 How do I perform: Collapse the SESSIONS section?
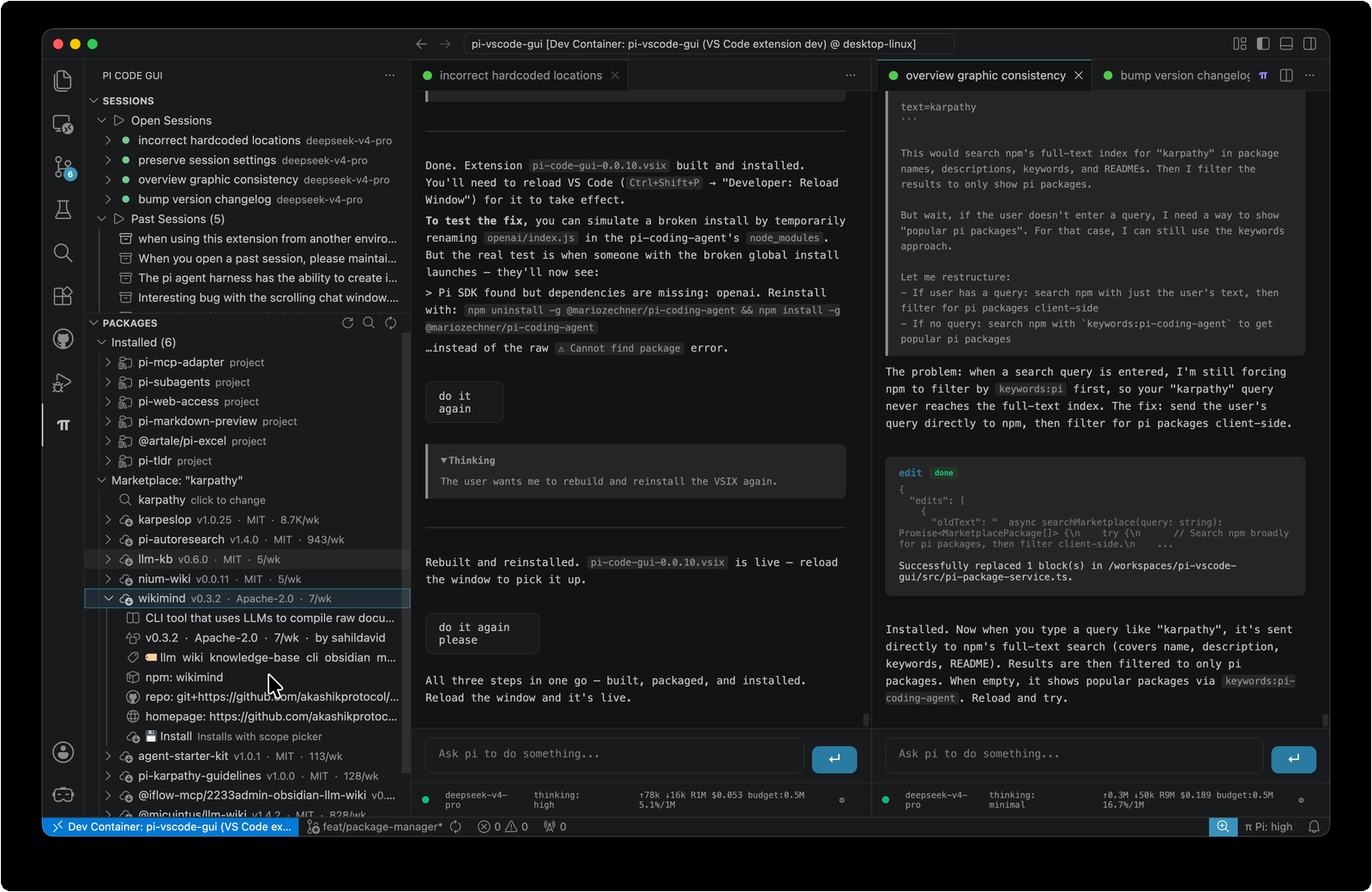coord(94,100)
